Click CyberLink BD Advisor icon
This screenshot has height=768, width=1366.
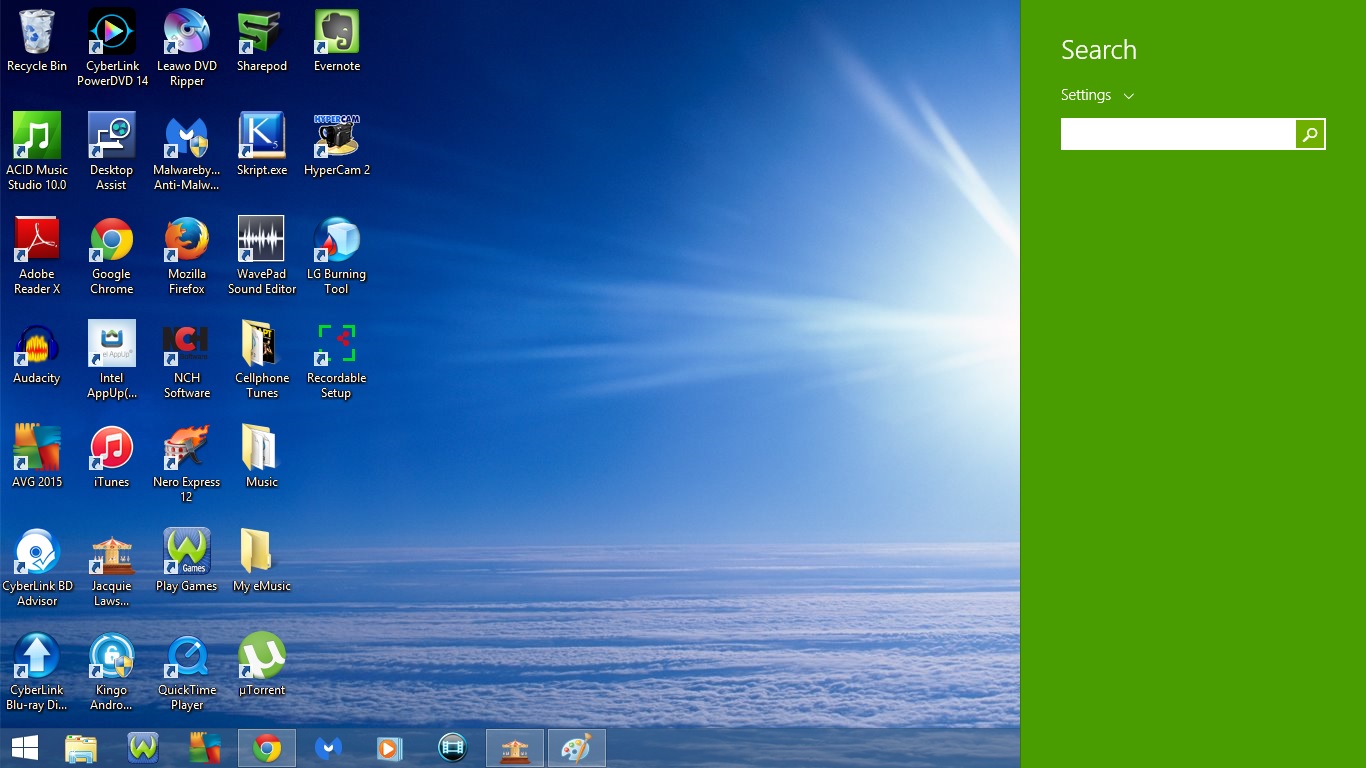[x=37, y=568]
